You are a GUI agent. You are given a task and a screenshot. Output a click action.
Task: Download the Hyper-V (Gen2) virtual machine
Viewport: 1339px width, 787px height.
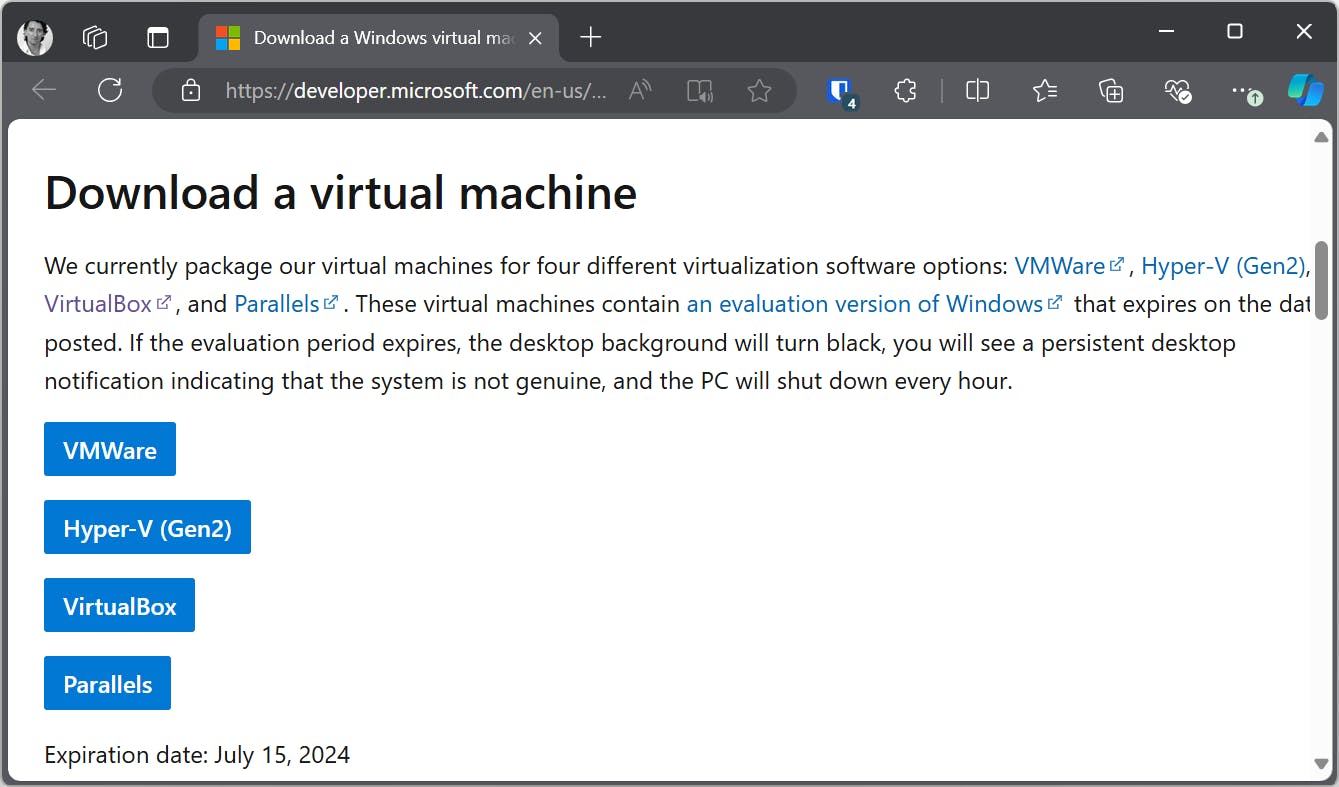point(147,527)
